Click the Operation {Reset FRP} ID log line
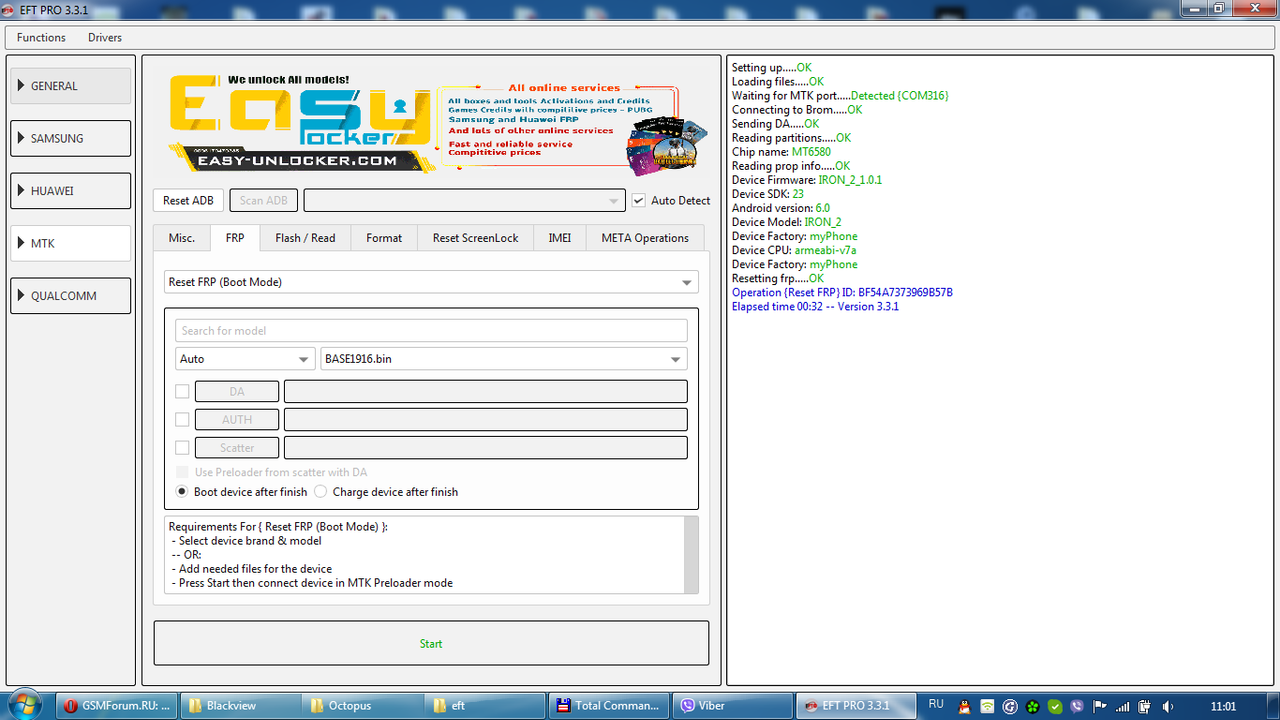This screenshot has height=720, width=1280. (x=842, y=292)
